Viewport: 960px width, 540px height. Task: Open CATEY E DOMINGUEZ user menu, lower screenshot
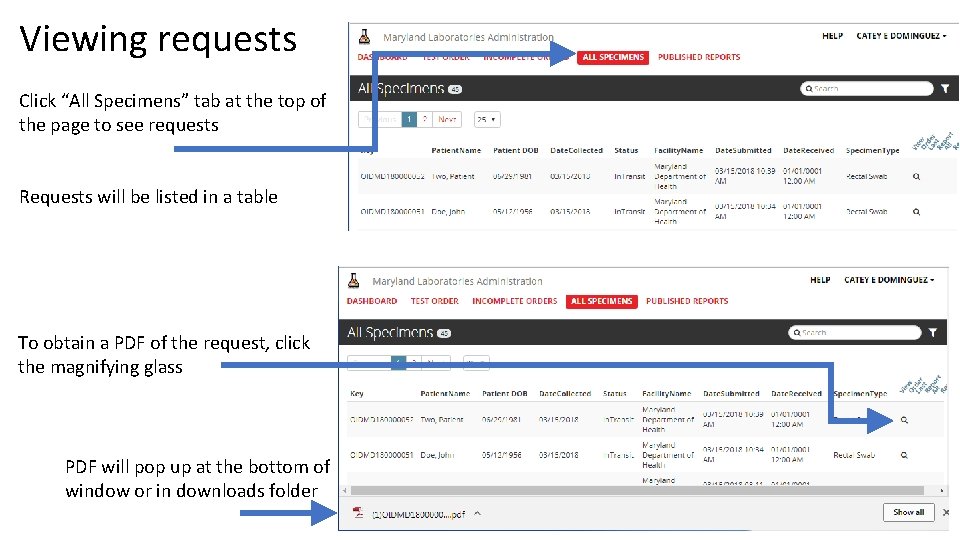click(x=889, y=280)
